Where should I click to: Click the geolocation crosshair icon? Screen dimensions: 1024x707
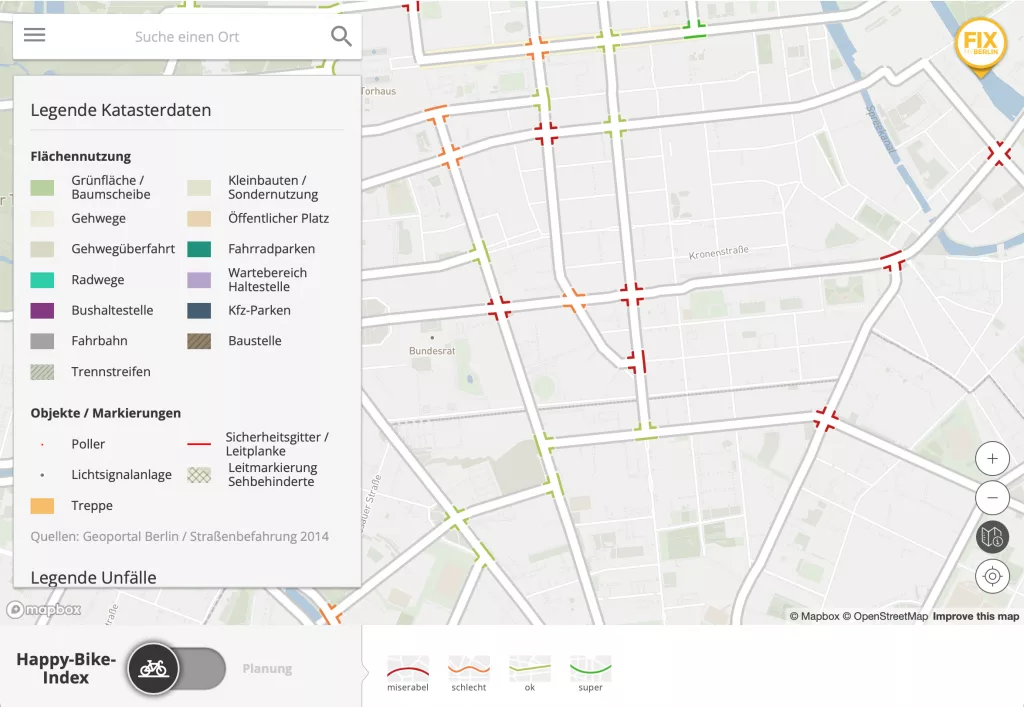pyautogui.click(x=992, y=576)
